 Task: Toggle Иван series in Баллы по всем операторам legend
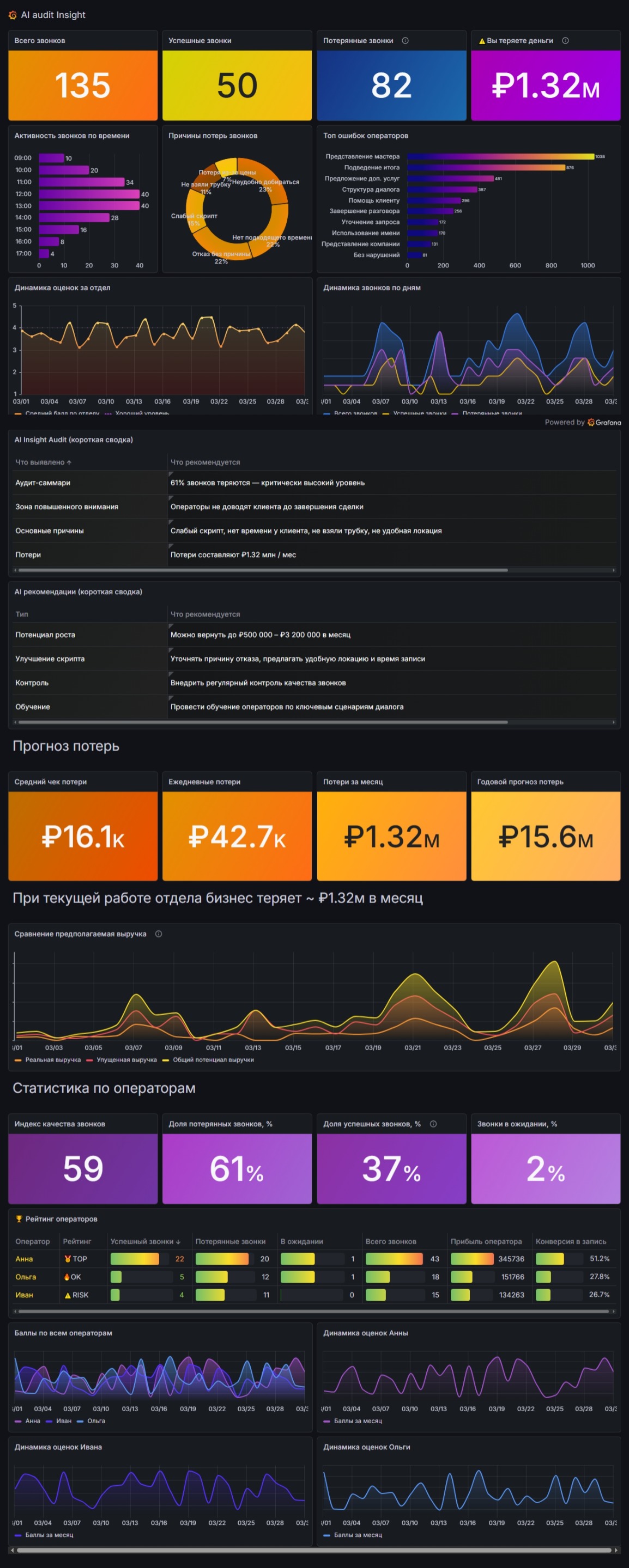pos(58,1421)
